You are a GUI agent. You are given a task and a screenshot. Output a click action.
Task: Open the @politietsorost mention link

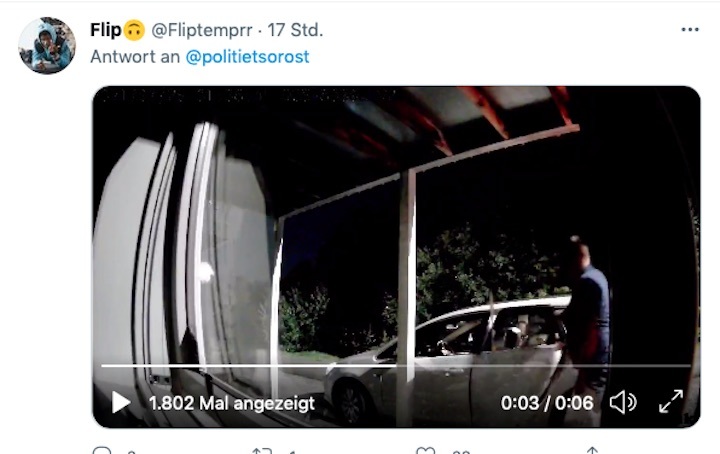click(x=248, y=57)
